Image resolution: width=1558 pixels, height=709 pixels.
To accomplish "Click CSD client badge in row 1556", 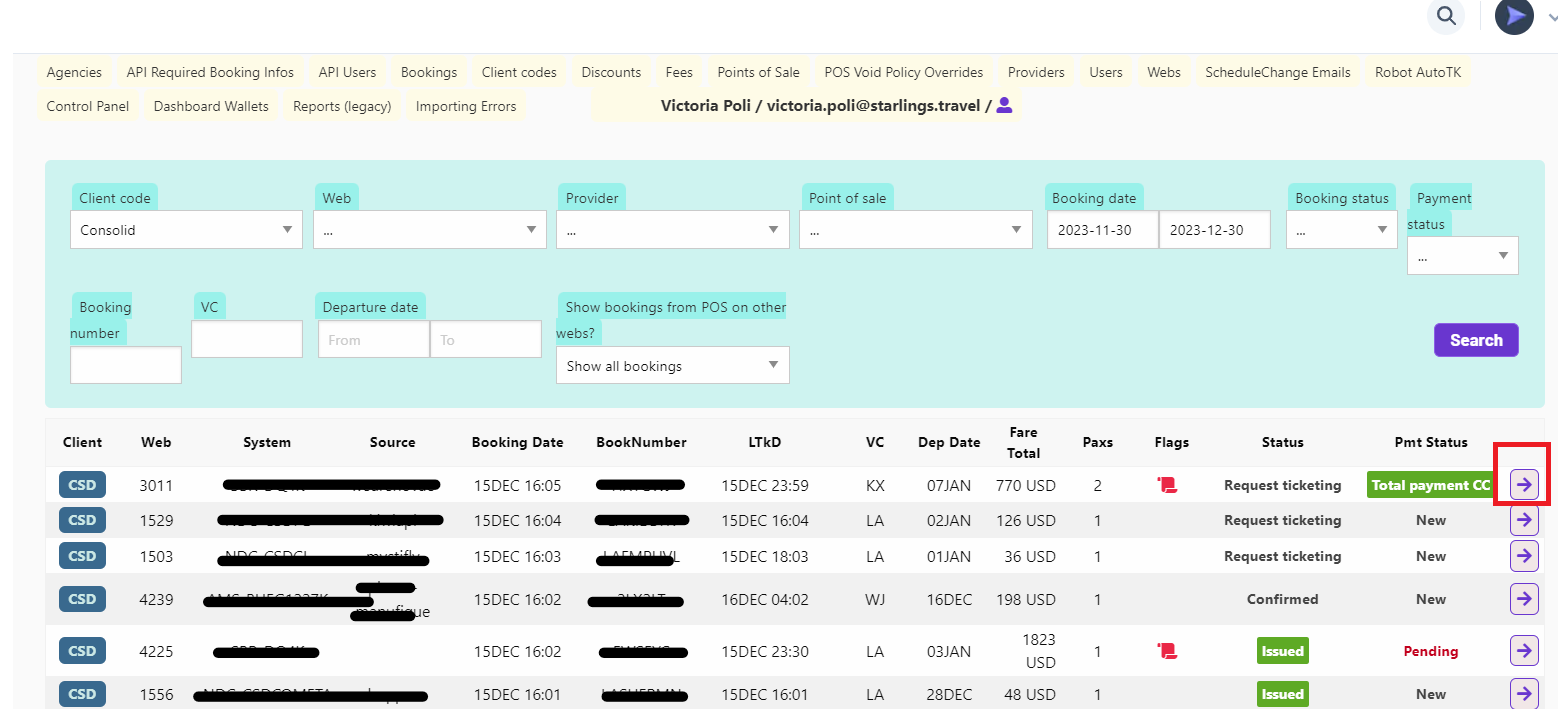I will 82,694.
